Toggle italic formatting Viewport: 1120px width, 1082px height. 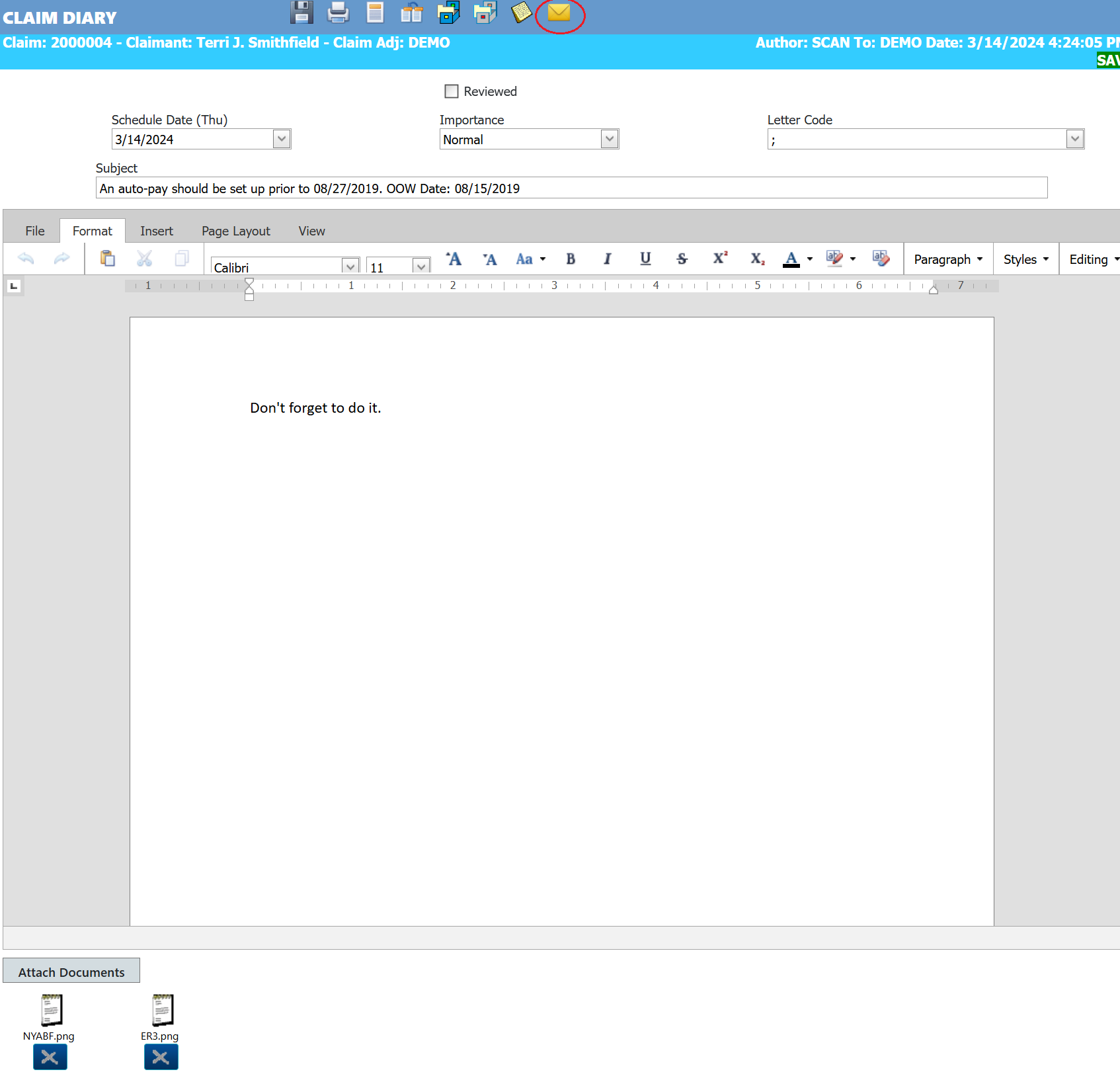pos(607,259)
